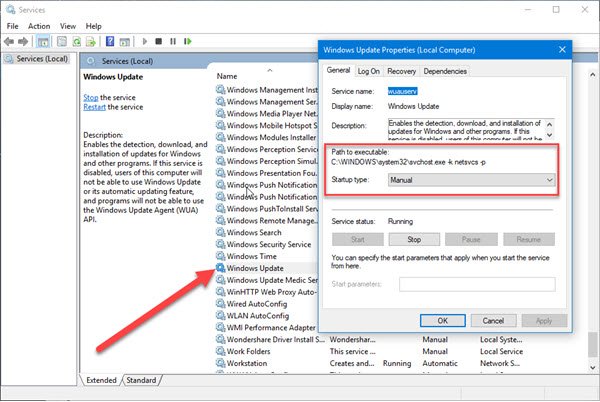Toggle the Show/Hide Console Tree icon
600x402 pixels.
click(43, 41)
